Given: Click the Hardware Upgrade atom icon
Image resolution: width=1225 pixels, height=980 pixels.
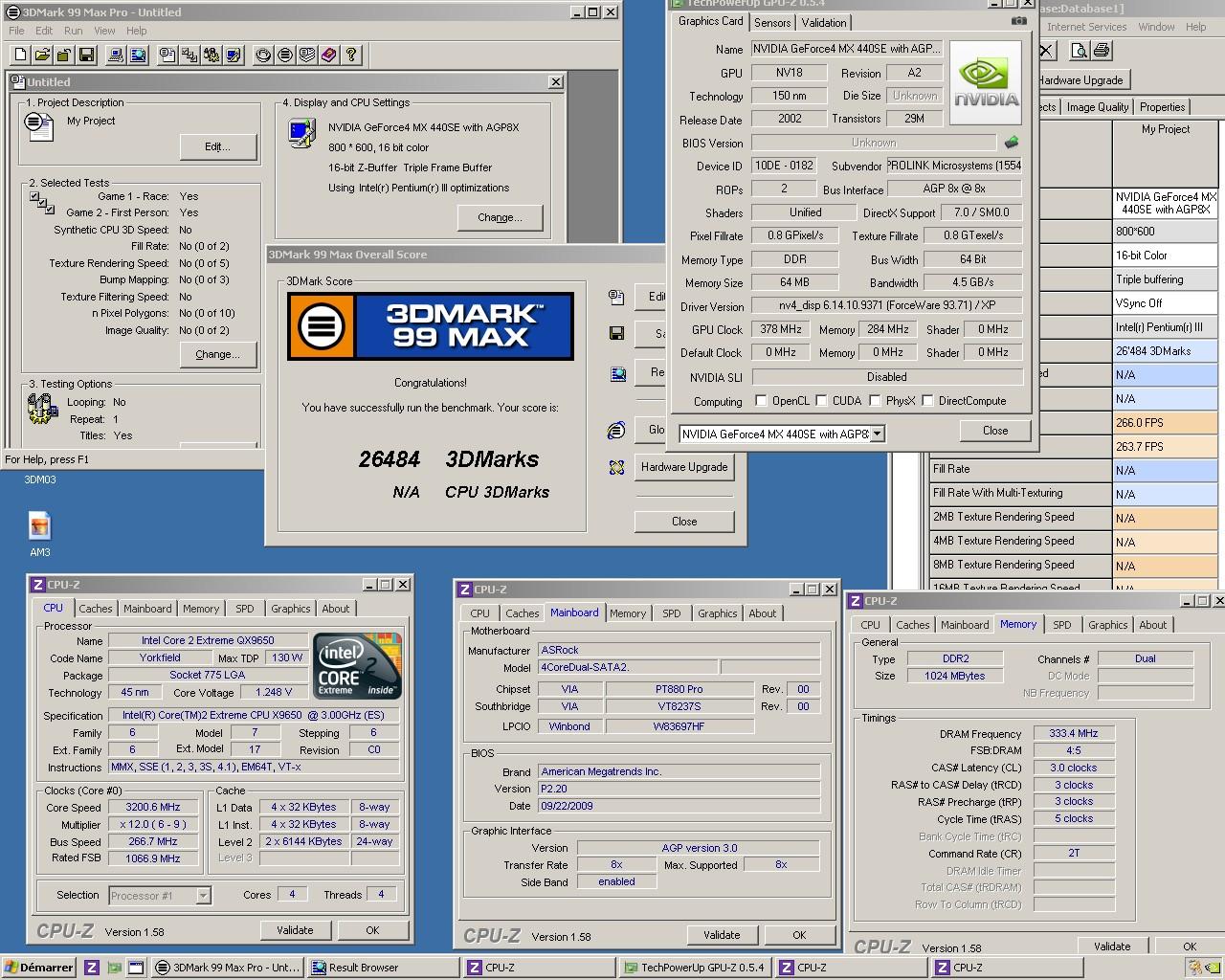Looking at the screenshot, I should coord(616,467).
